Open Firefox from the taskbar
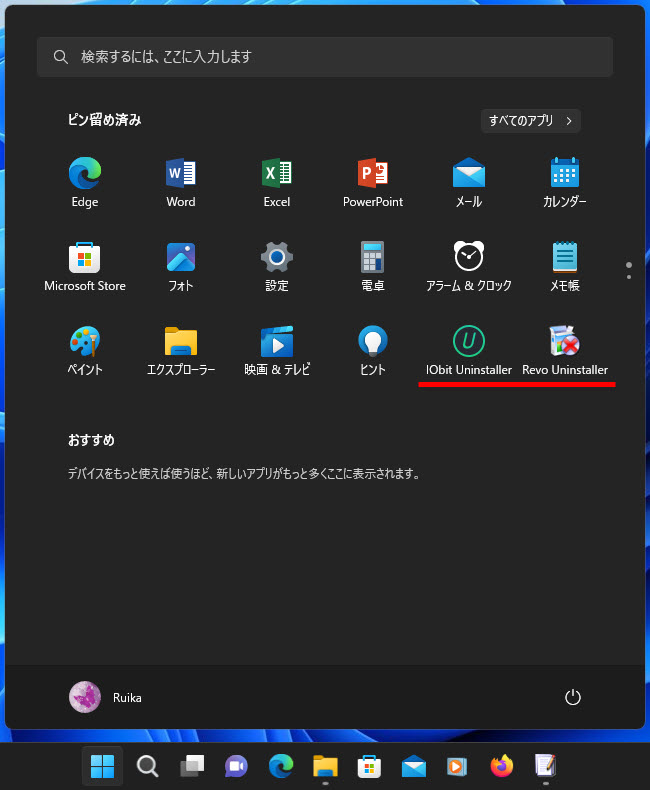This screenshot has height=790, width=650. point(501,766)
